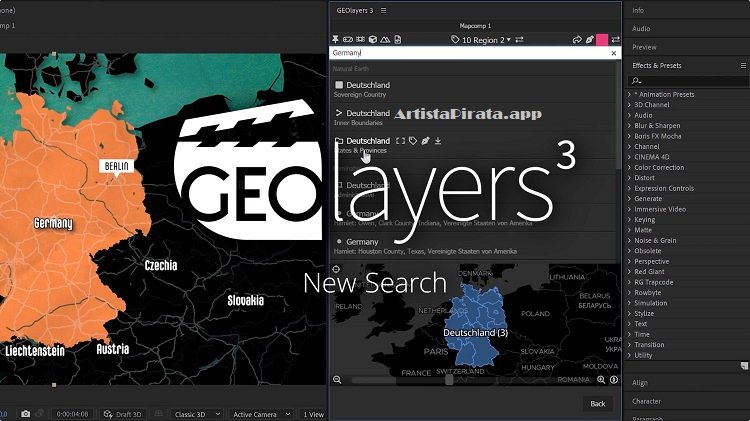The image size is (750, 421).
Task: Click zoom in magnifier on map preview
Action: 601,380
